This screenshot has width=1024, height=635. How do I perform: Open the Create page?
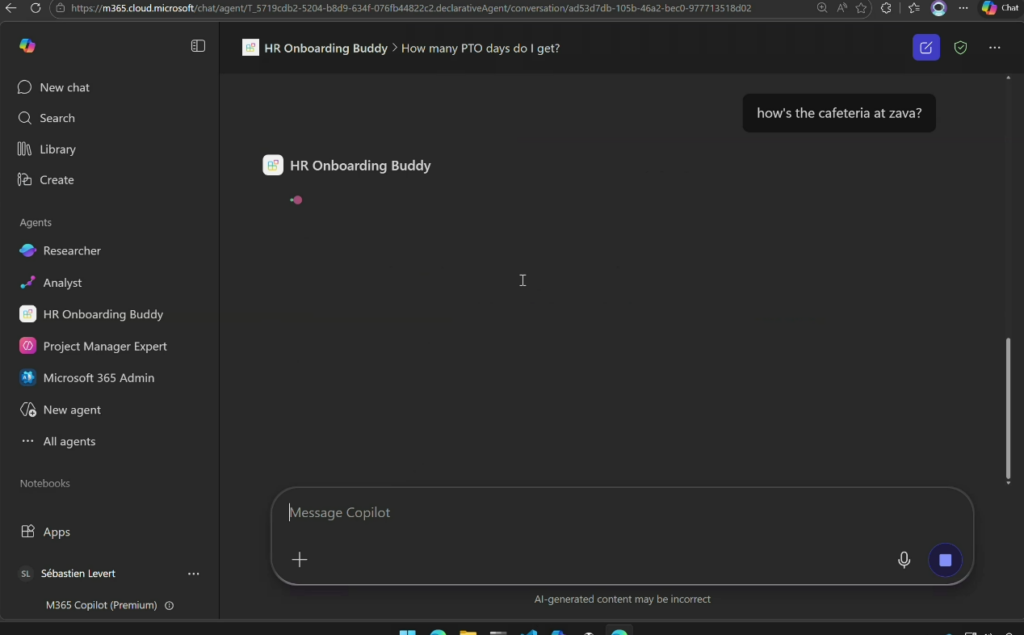pyautogui.click(x=46, y=180)
